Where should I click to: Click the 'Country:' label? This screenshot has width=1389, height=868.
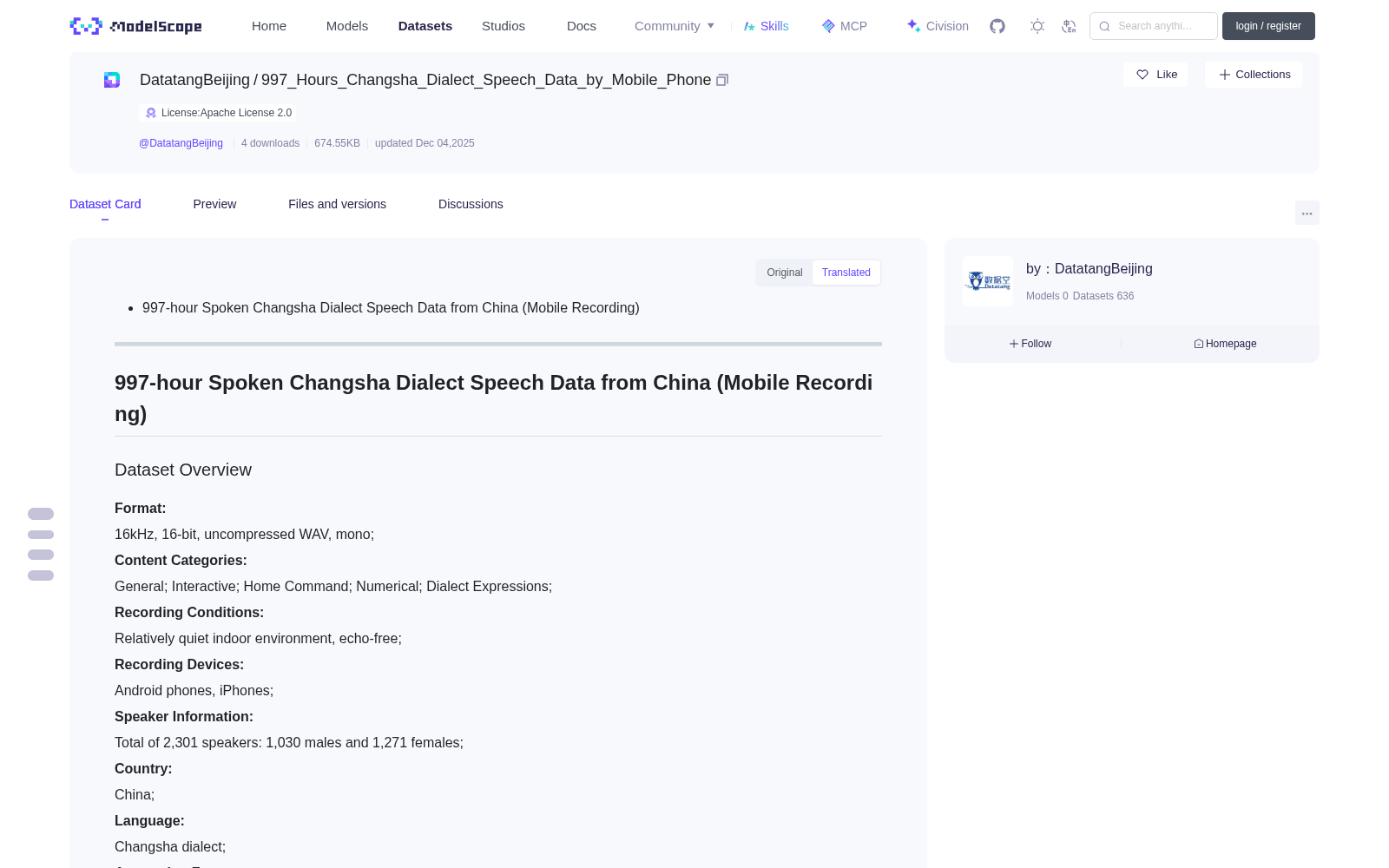143,769
